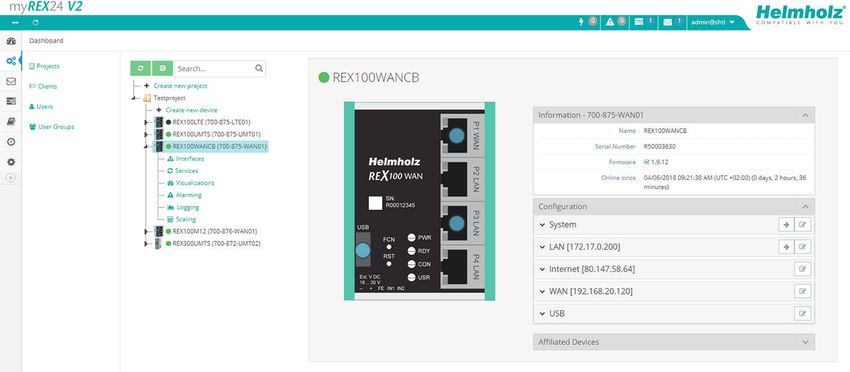The image size is (850, 372).
Task: Click the magnifier search icon
Action: (x=259, y=68)
